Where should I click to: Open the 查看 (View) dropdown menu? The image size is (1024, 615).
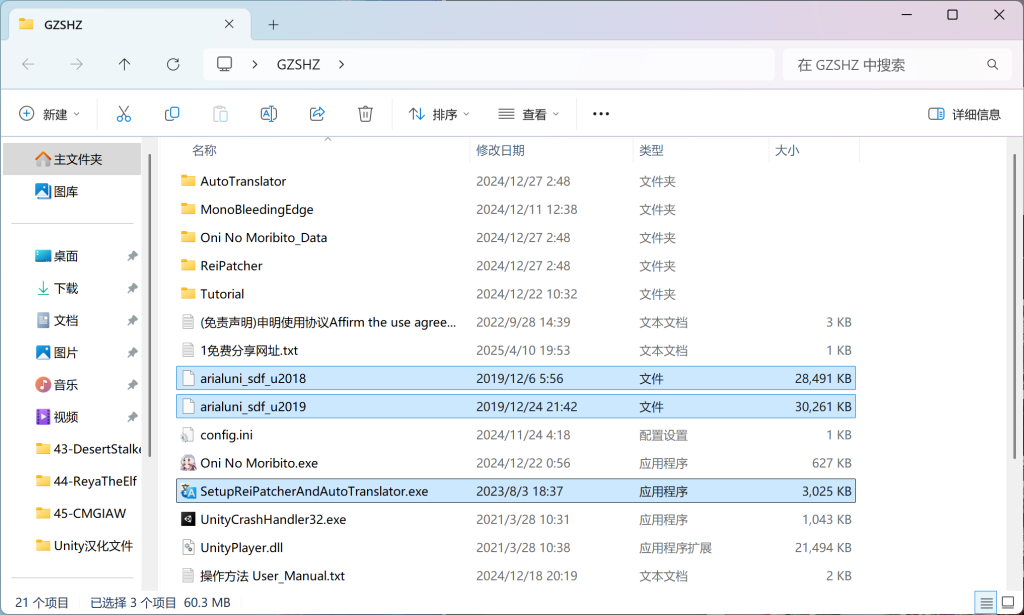pyautogui.click(x=529, y=114)
